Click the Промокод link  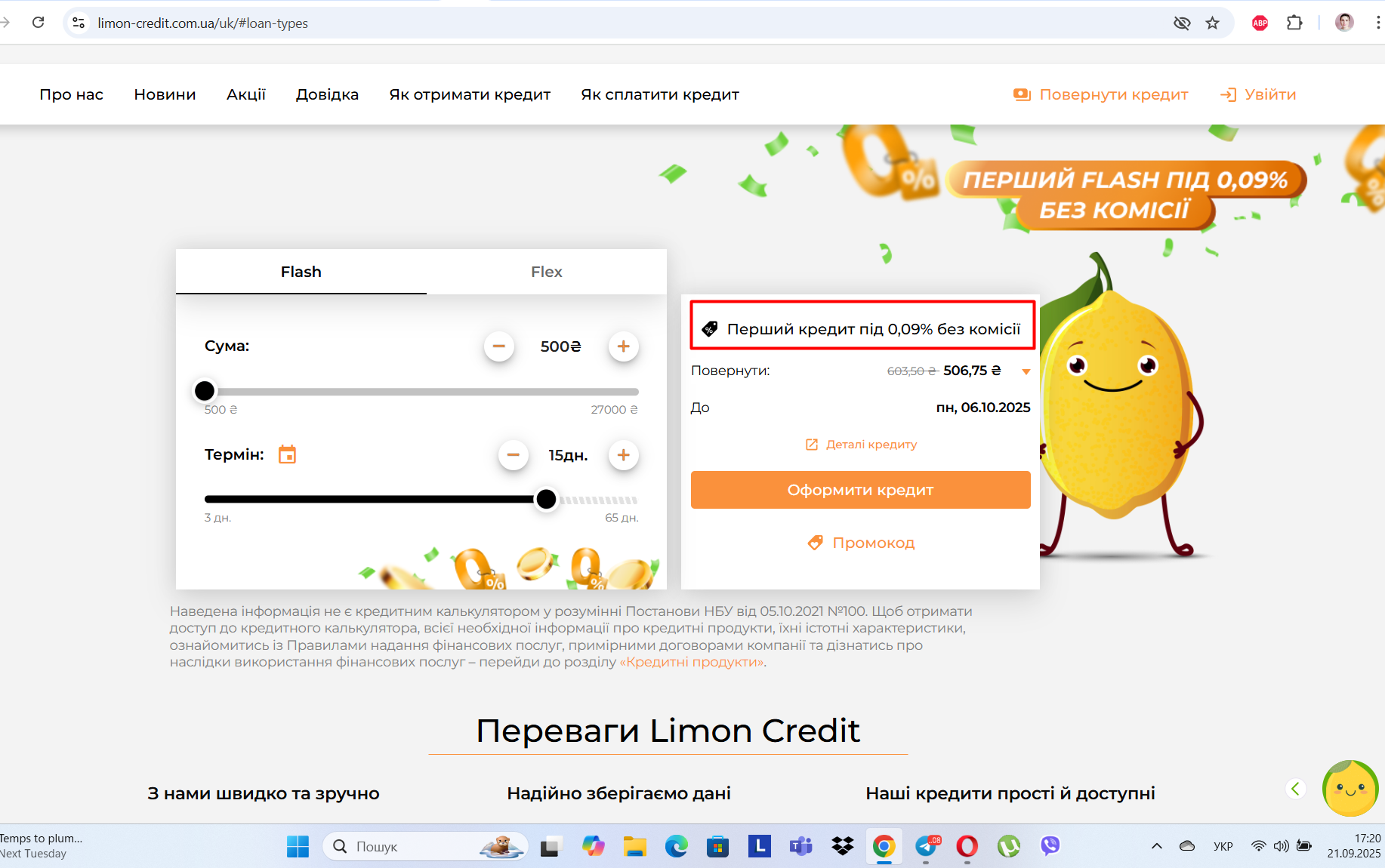(862, 543)
